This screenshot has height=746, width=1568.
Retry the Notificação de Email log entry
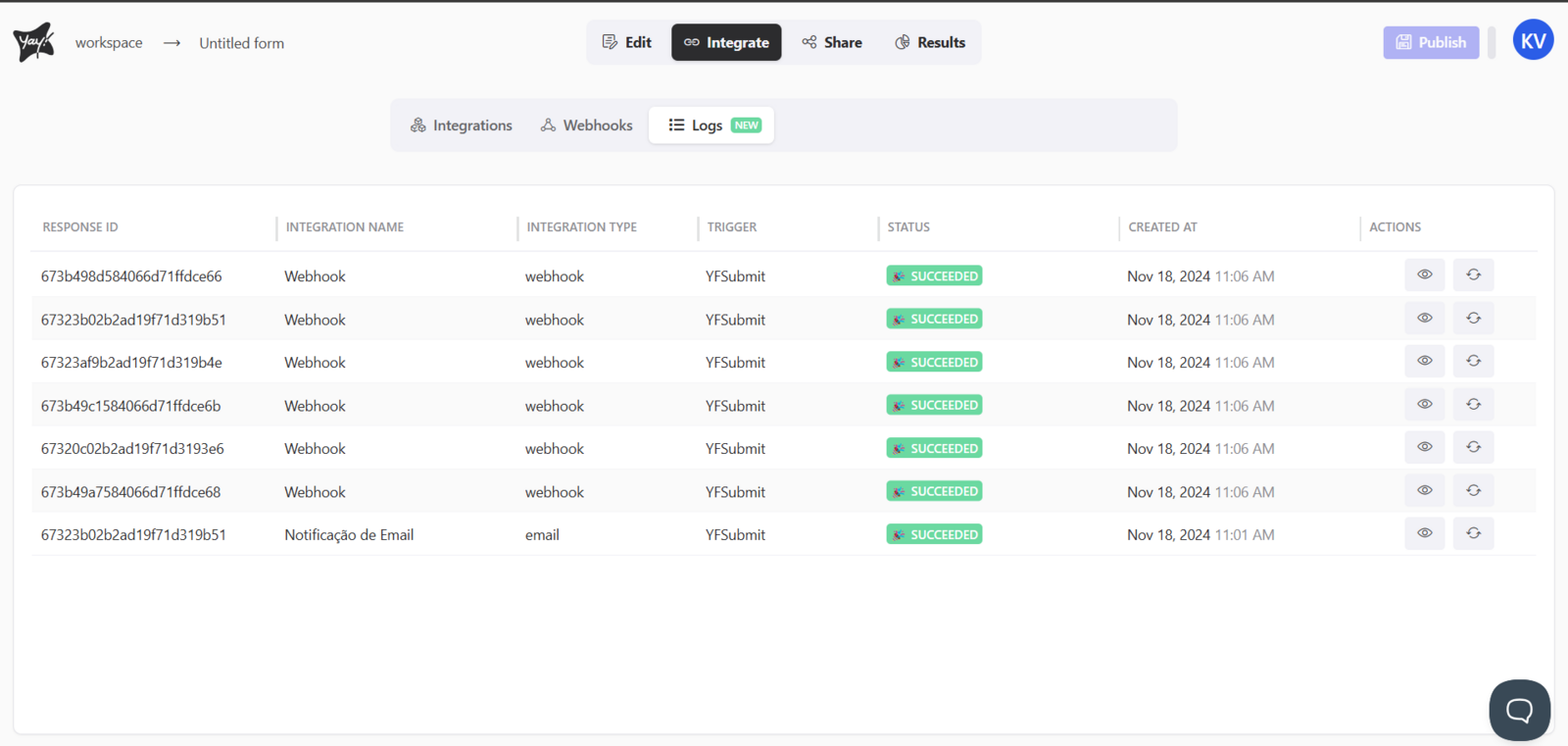1473,534
